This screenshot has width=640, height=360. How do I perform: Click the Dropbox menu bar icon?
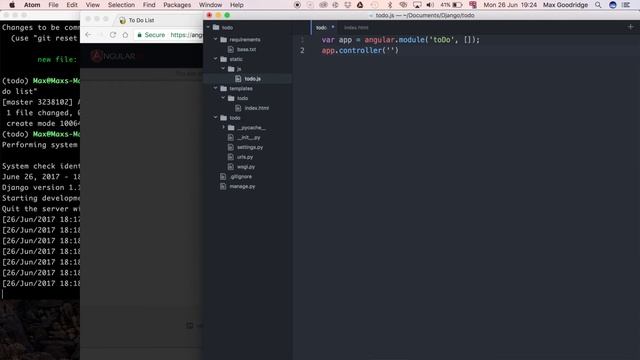[x=348, y=5]
